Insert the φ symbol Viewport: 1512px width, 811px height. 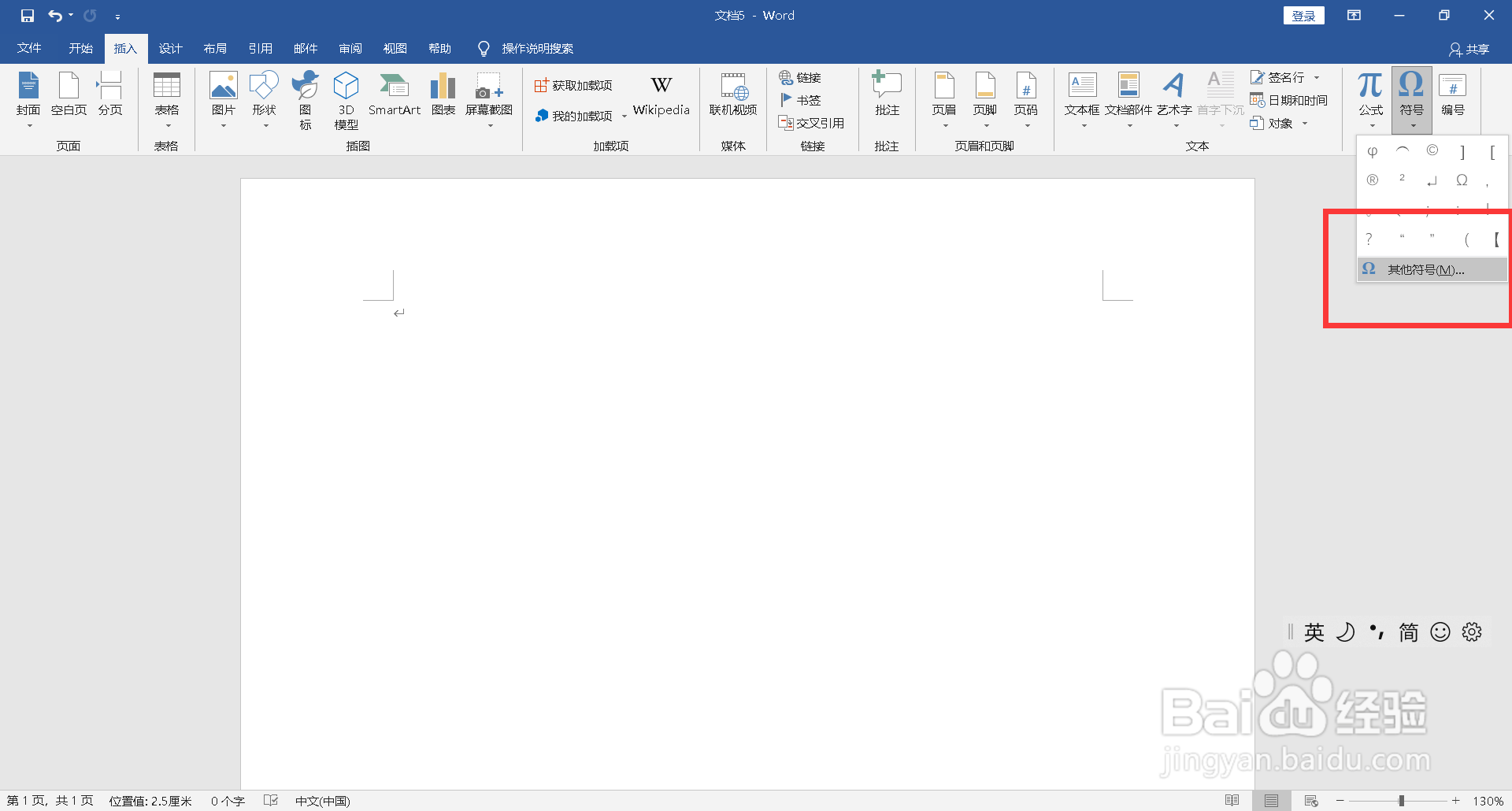(1373, 151)
